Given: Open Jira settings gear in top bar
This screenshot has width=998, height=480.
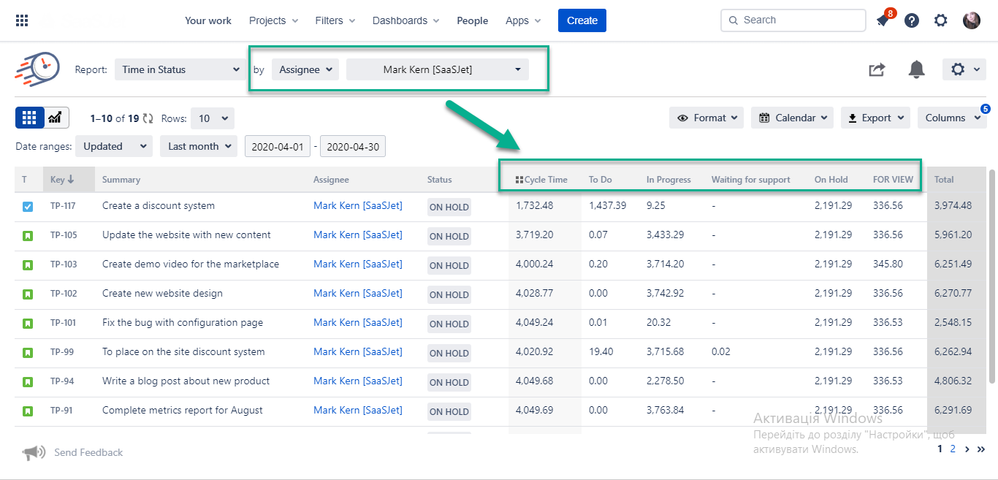Looking at the screenshot, I should pos(940,21).
